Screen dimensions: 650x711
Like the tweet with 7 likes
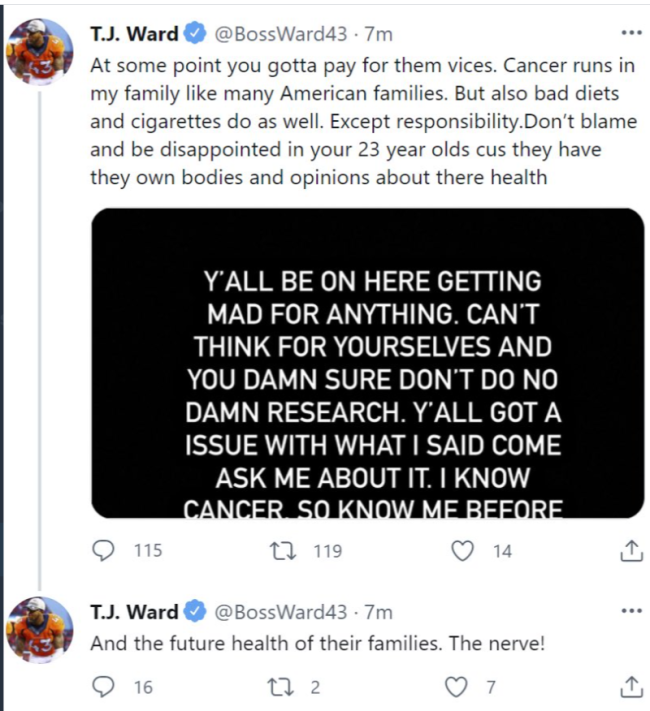click(456, 687)
